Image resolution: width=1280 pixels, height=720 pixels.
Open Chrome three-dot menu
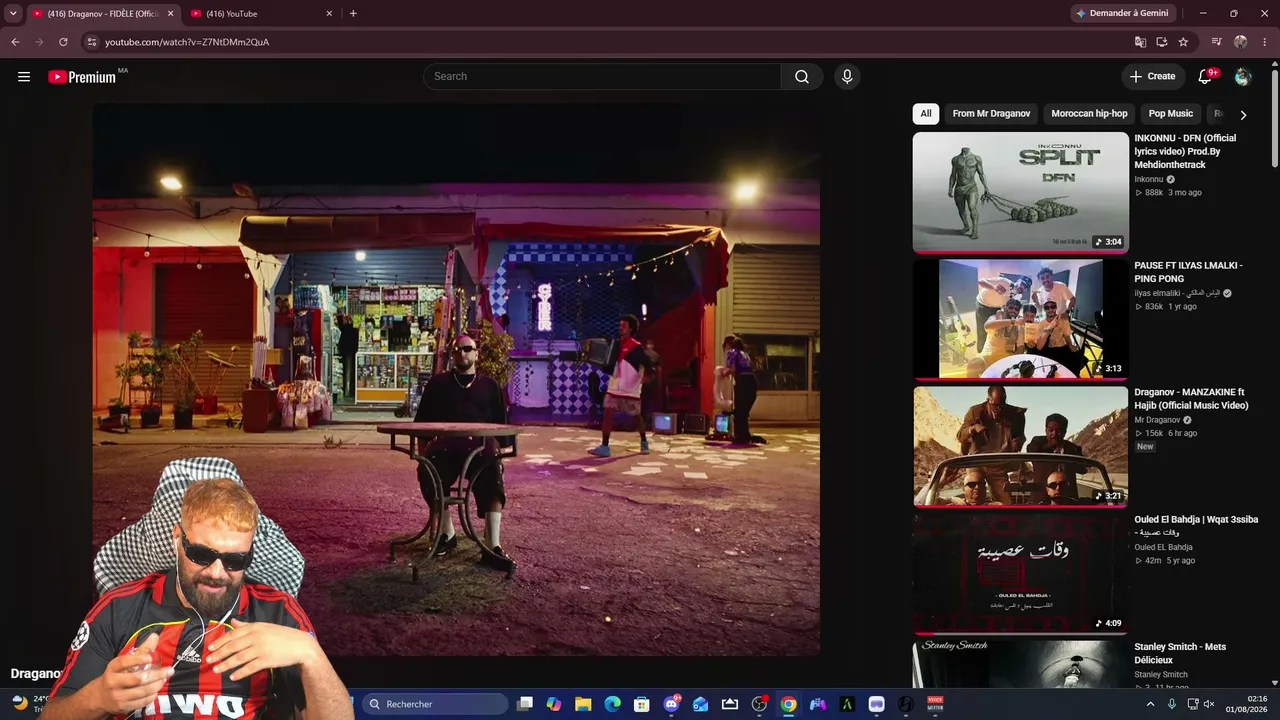tap(1265, 42)
